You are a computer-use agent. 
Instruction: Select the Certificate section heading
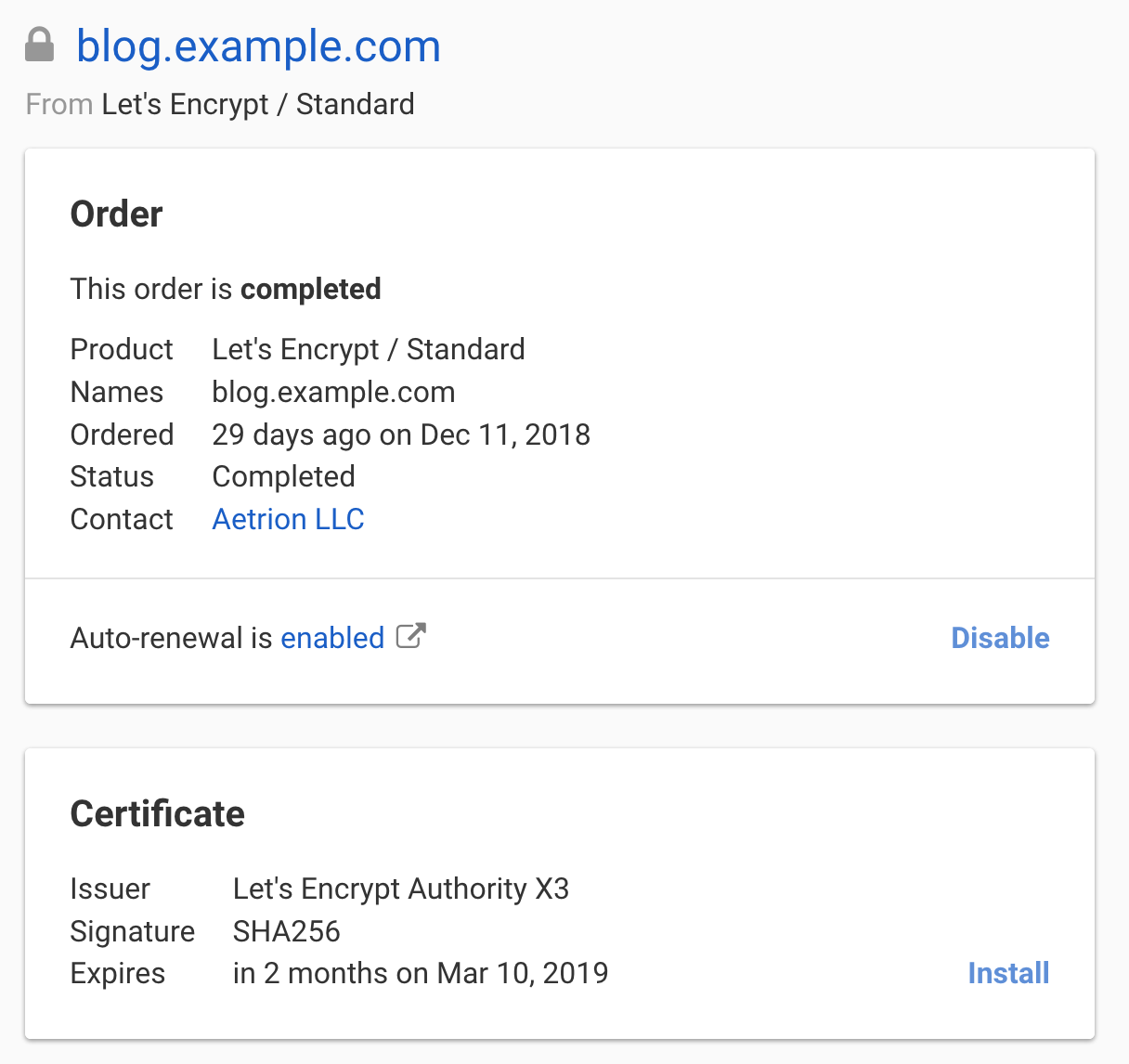click(x=157, y=814)
